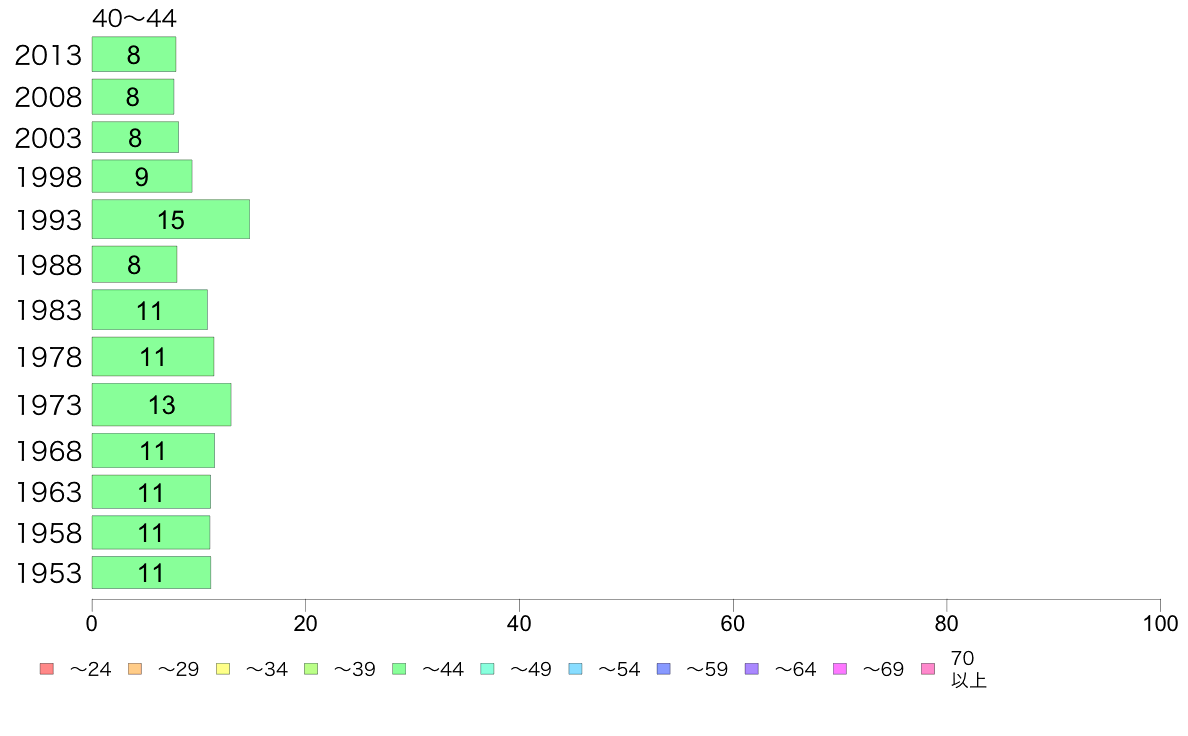The width and height of the screenshot is (1188, 736).
Task: Click the 1988 year label
Action: 48,265
